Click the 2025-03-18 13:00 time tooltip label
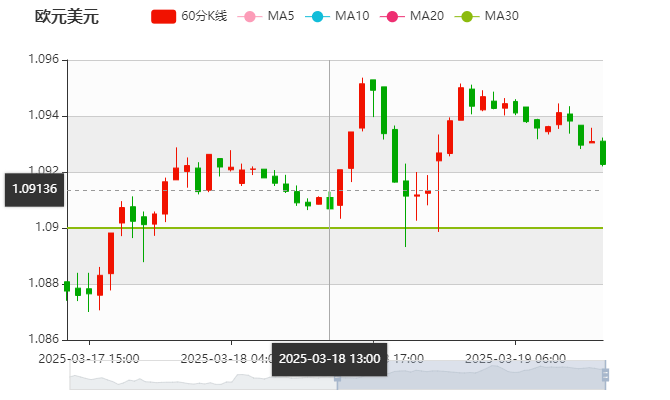Screen dimensions: 670x400 [329, 358]
